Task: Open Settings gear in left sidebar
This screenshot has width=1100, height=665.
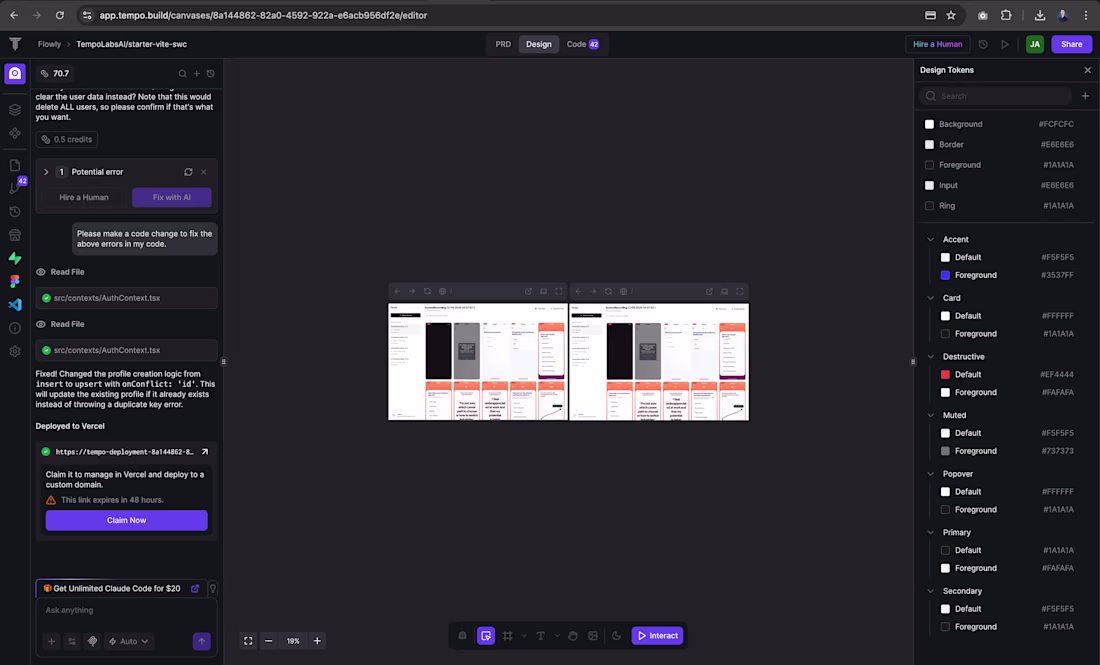Action: coord(15,351)
